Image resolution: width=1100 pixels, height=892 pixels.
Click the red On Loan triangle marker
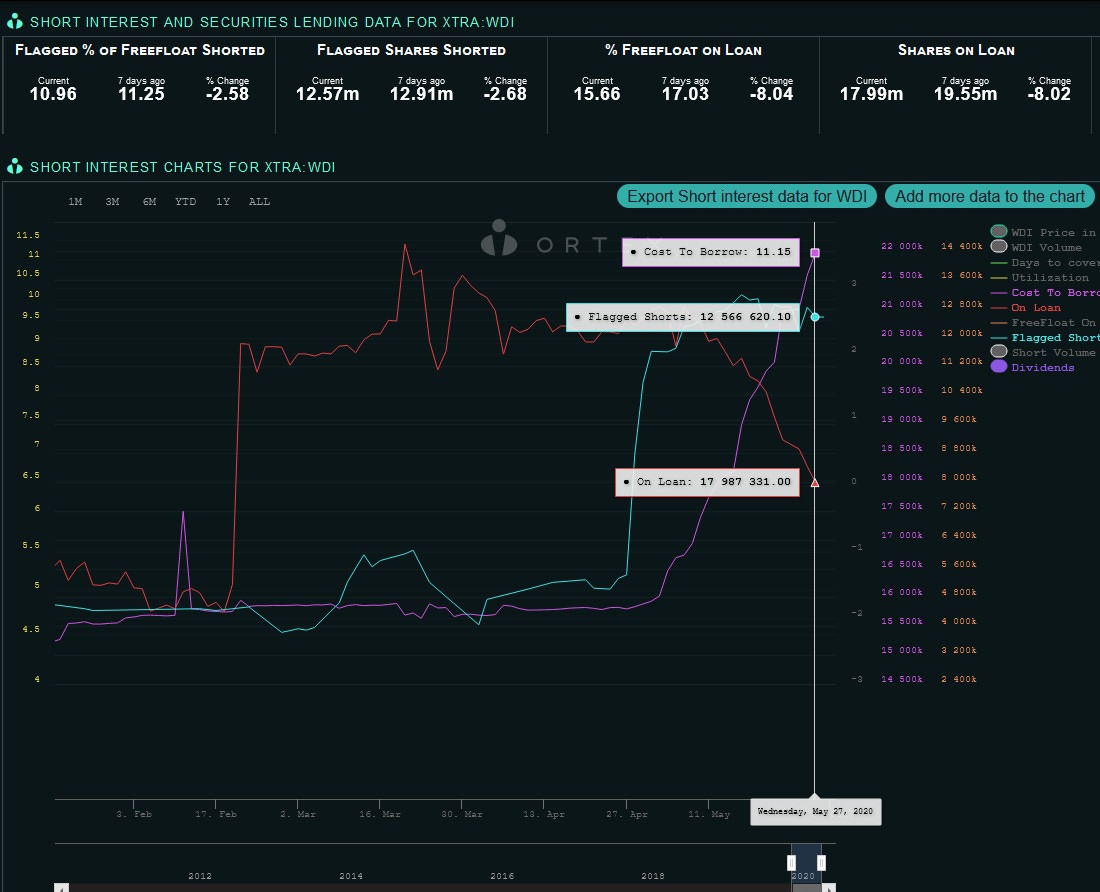(814, 482)
